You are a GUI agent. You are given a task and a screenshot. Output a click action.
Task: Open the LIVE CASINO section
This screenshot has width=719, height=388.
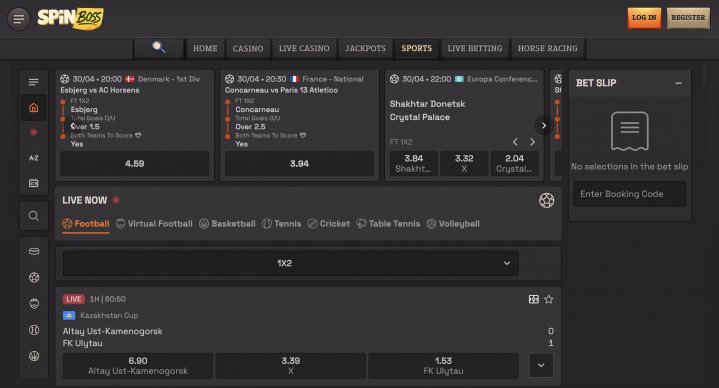304,48
